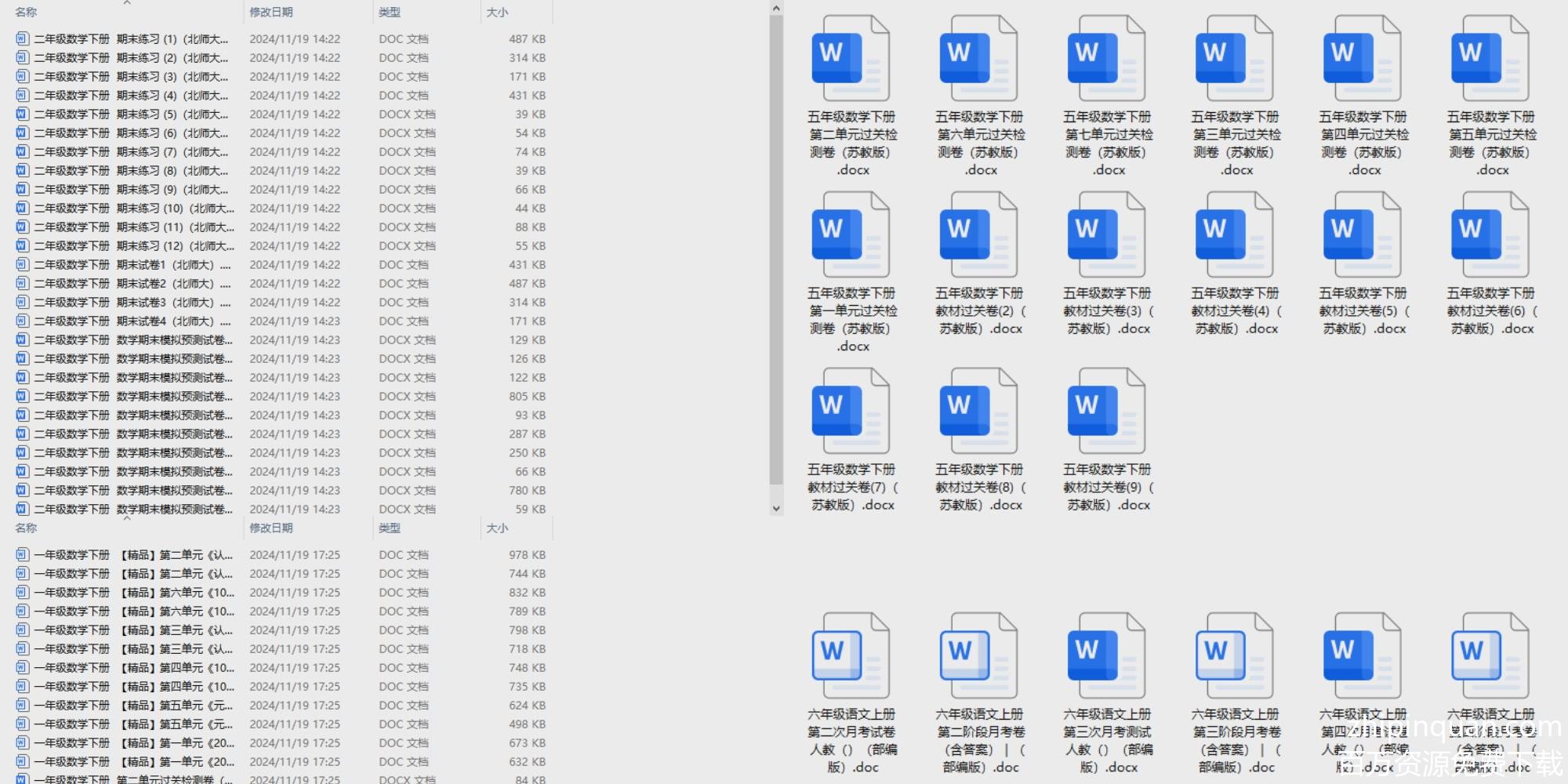Sort upper file list by 修改日期 column

pyautogui.click(x=271, y=13)
